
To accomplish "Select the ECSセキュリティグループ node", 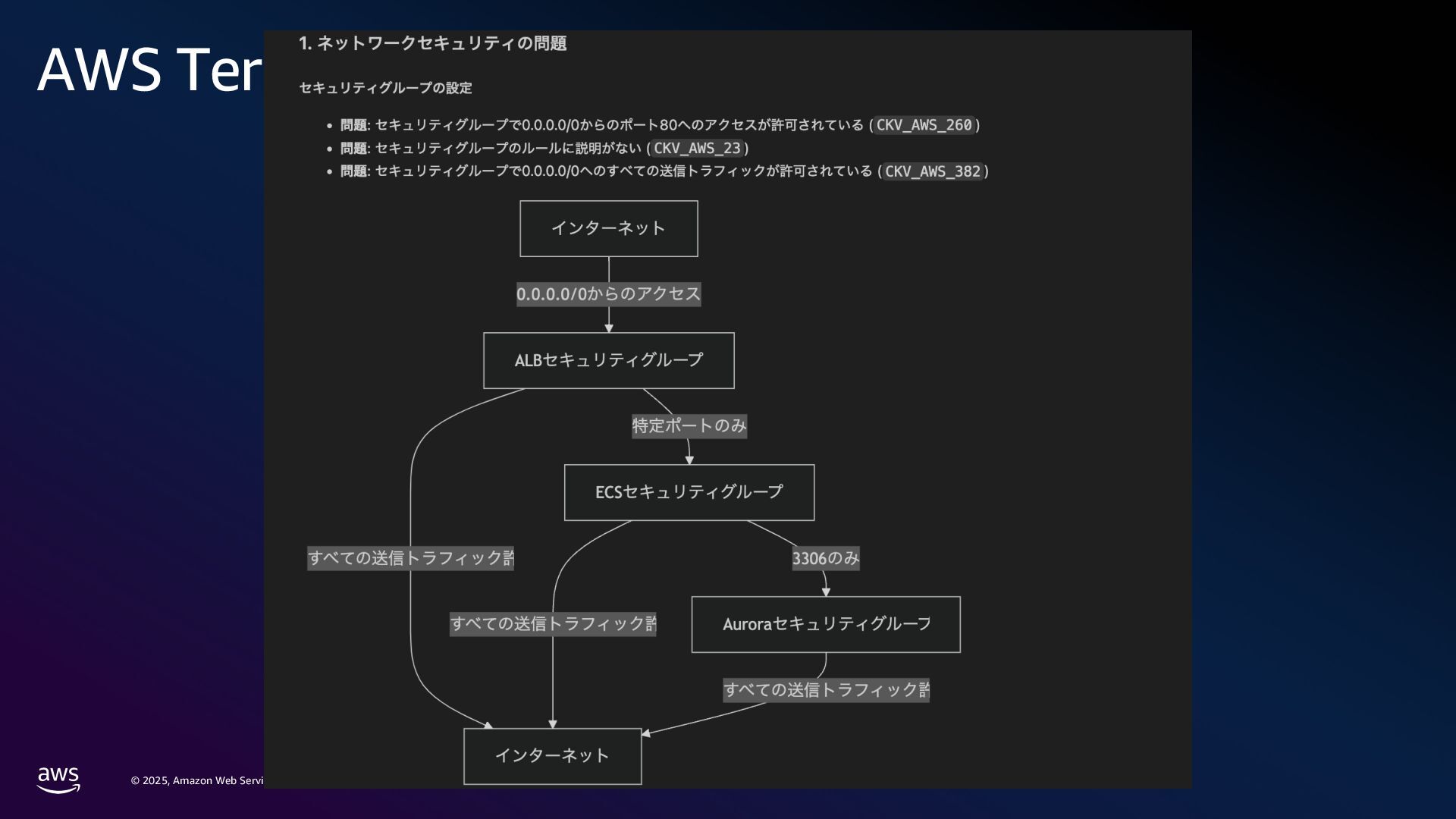I will point(689,492).
